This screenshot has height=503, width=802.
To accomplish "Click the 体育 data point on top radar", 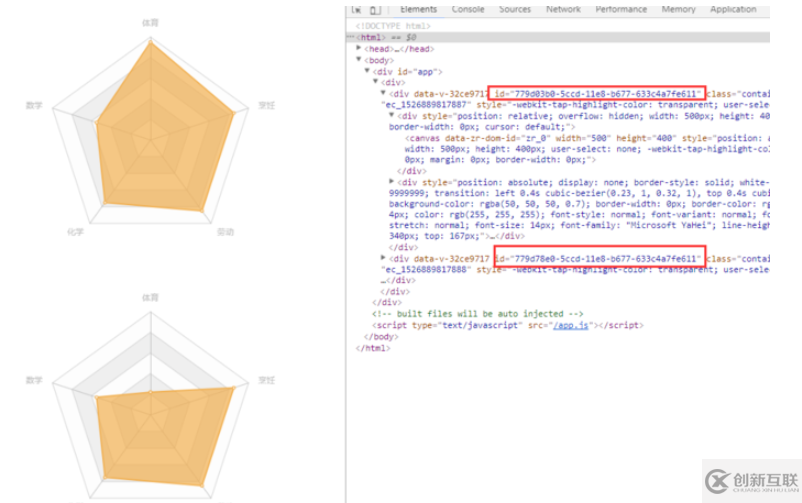I will click(150, 43).
